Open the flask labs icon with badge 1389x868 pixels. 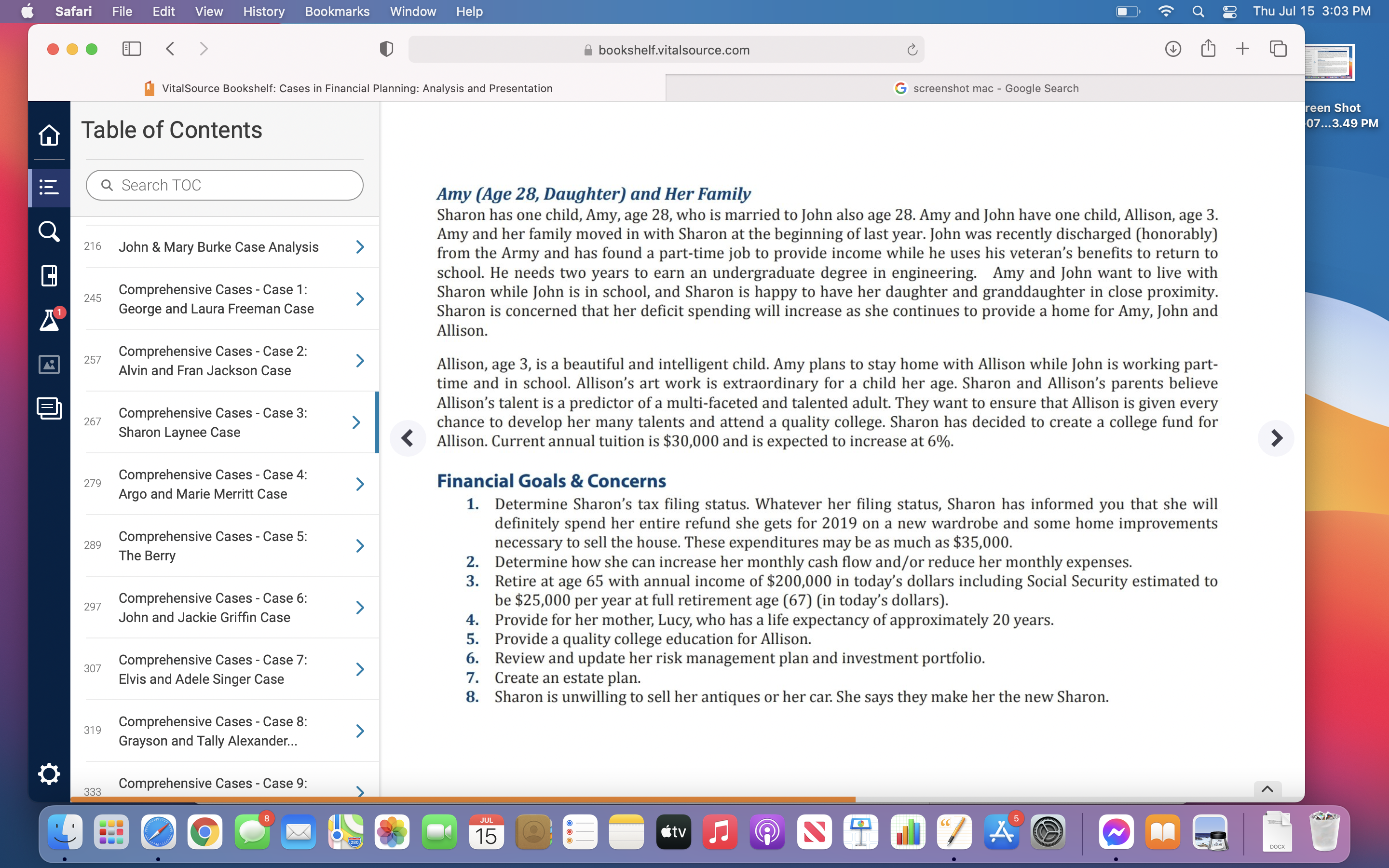[50, 320]
